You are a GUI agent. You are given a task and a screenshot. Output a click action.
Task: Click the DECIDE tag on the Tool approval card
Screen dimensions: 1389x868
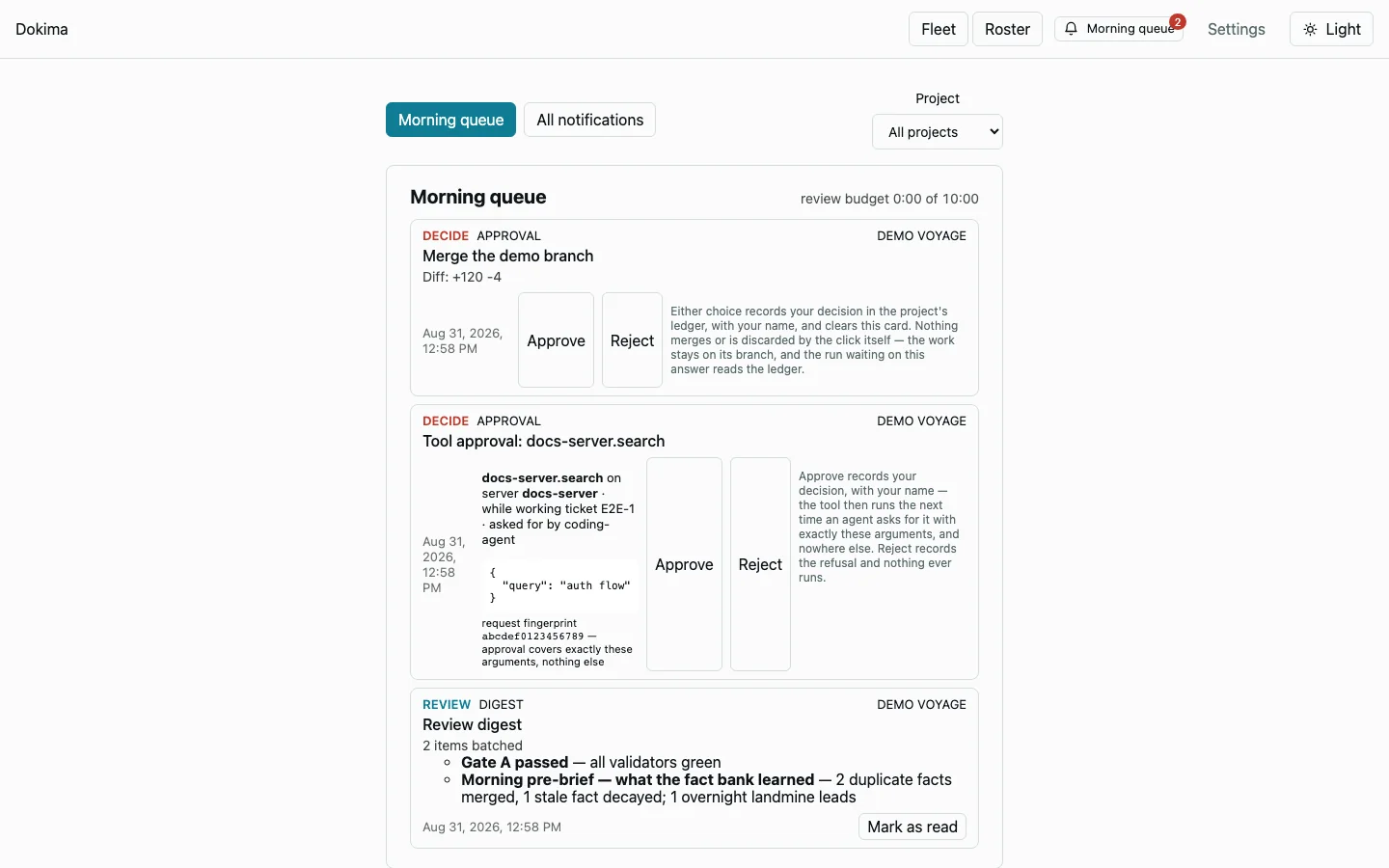point(446,420)
